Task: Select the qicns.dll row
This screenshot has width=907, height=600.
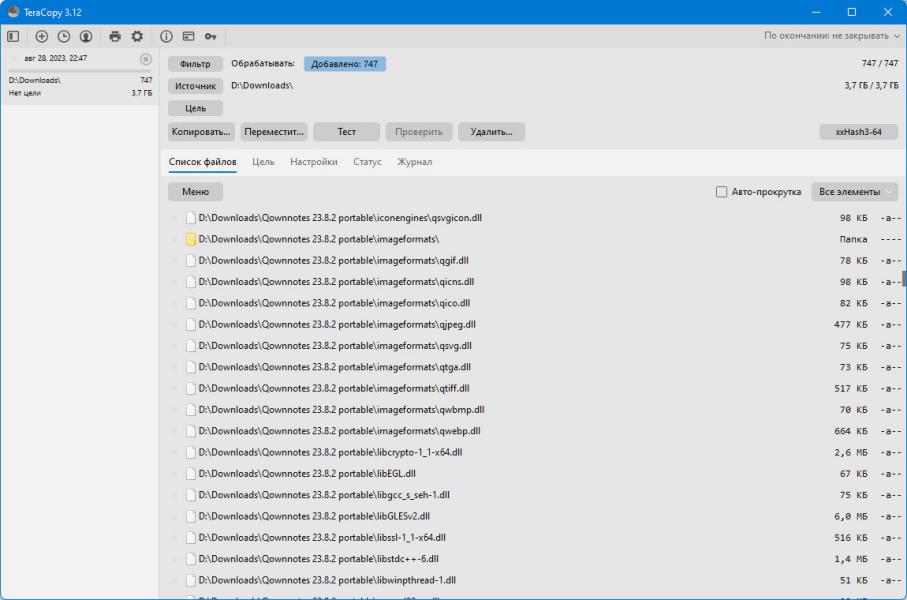Action: (534, 282)
